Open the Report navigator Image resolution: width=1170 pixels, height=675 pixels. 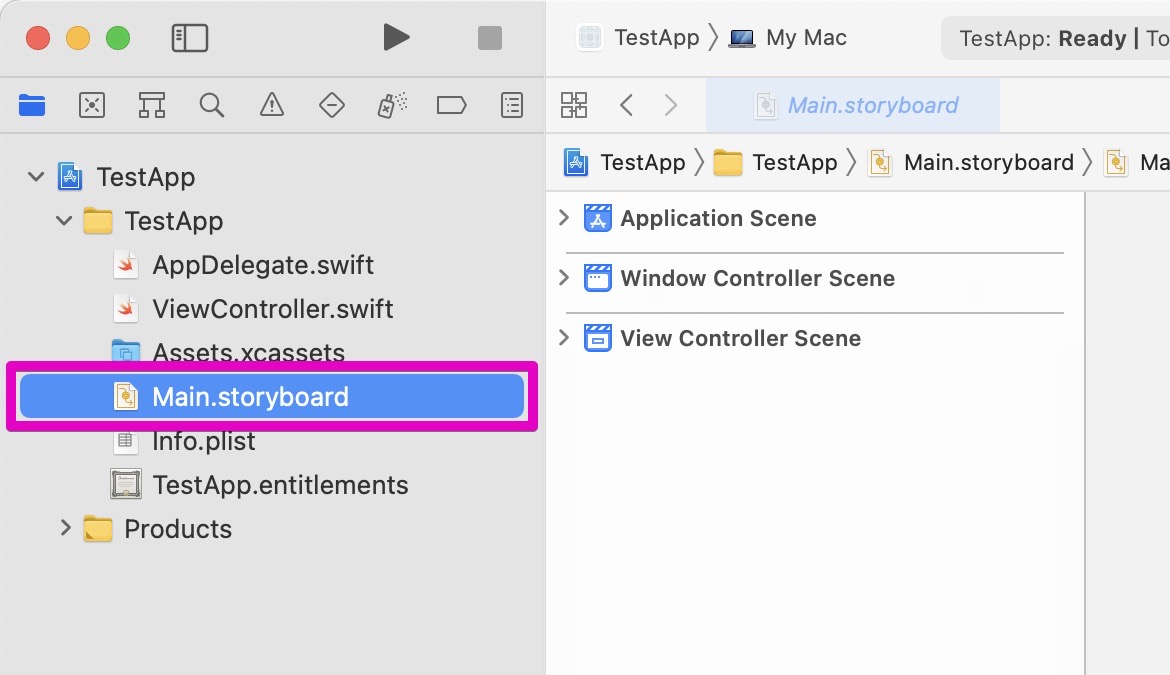point(511,105)
